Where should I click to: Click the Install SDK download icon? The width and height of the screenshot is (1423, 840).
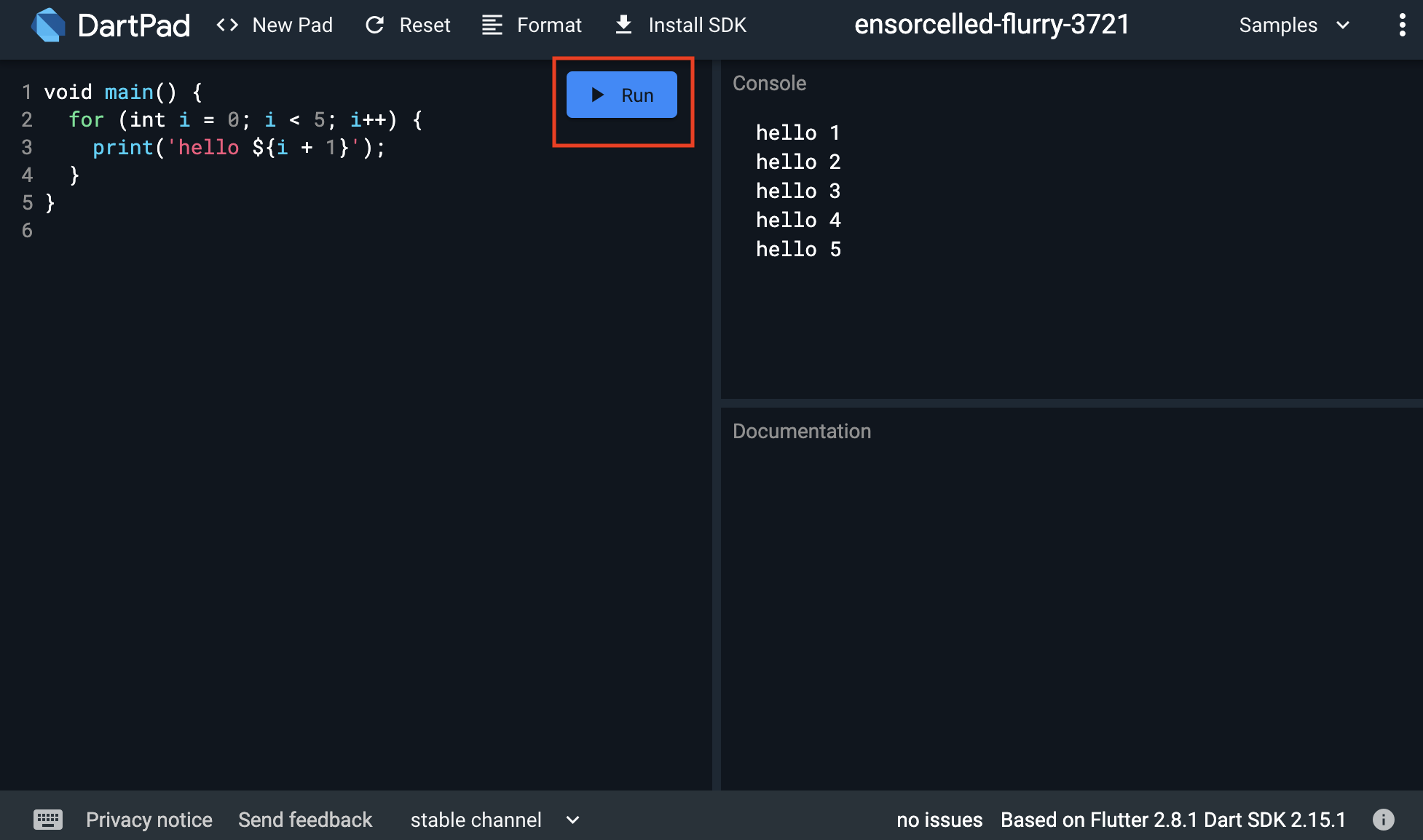click(623, 25)
